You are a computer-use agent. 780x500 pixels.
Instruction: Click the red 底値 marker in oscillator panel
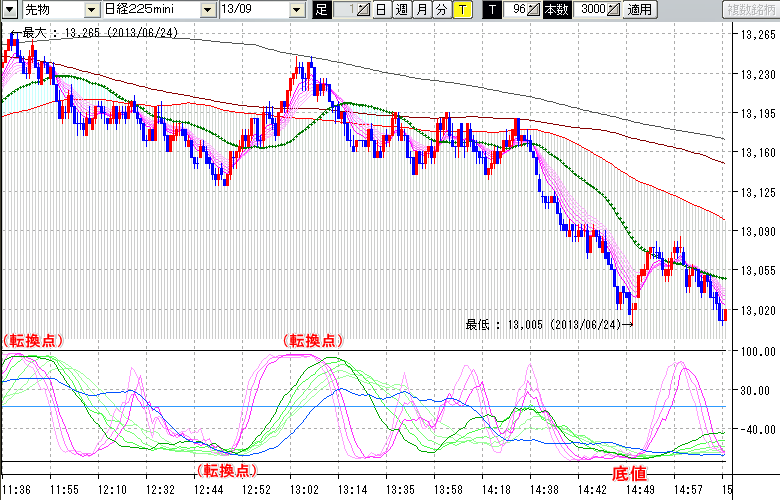coord(628,470)
